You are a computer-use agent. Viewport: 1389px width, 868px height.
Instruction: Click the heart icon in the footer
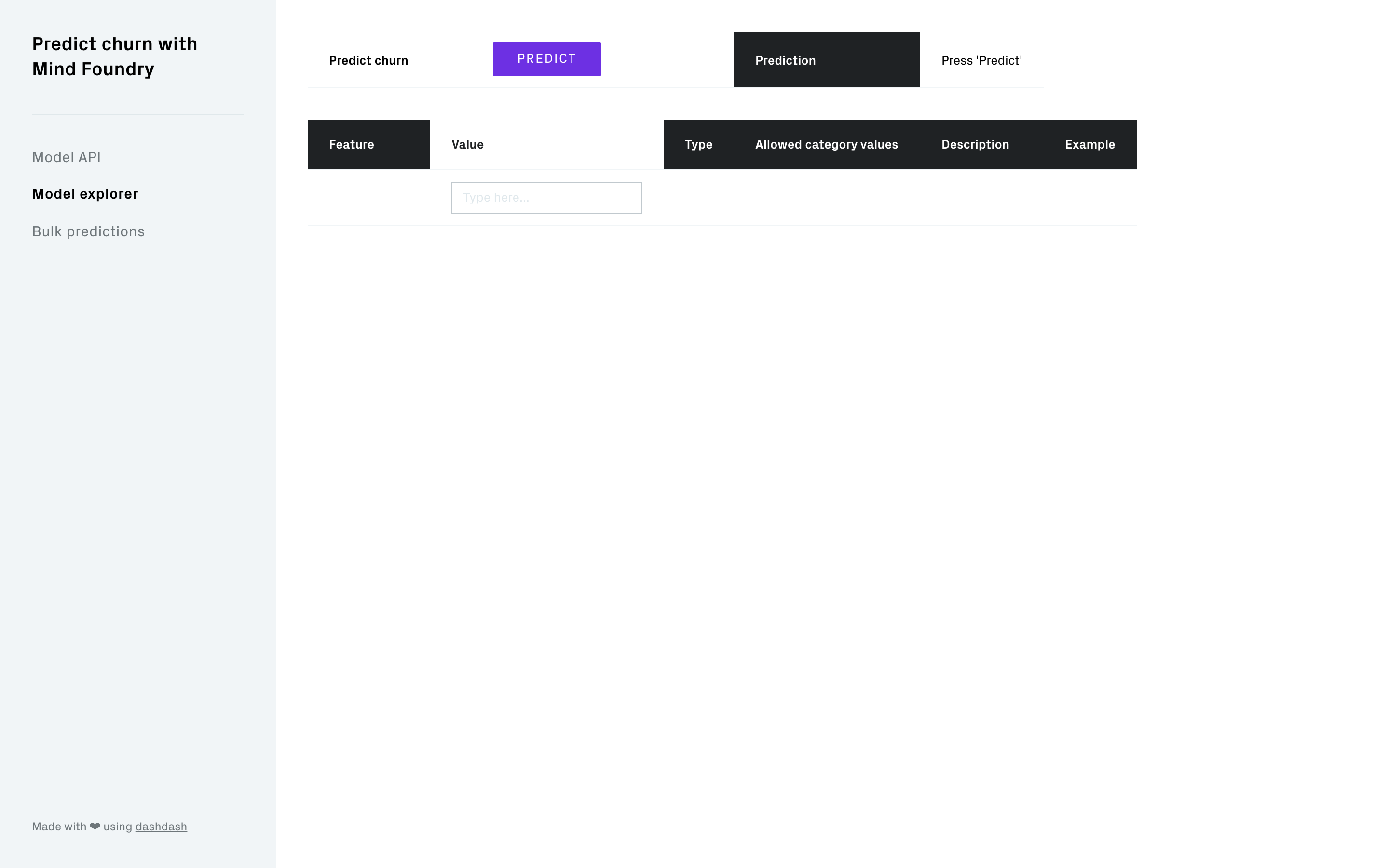coord(95,827)
